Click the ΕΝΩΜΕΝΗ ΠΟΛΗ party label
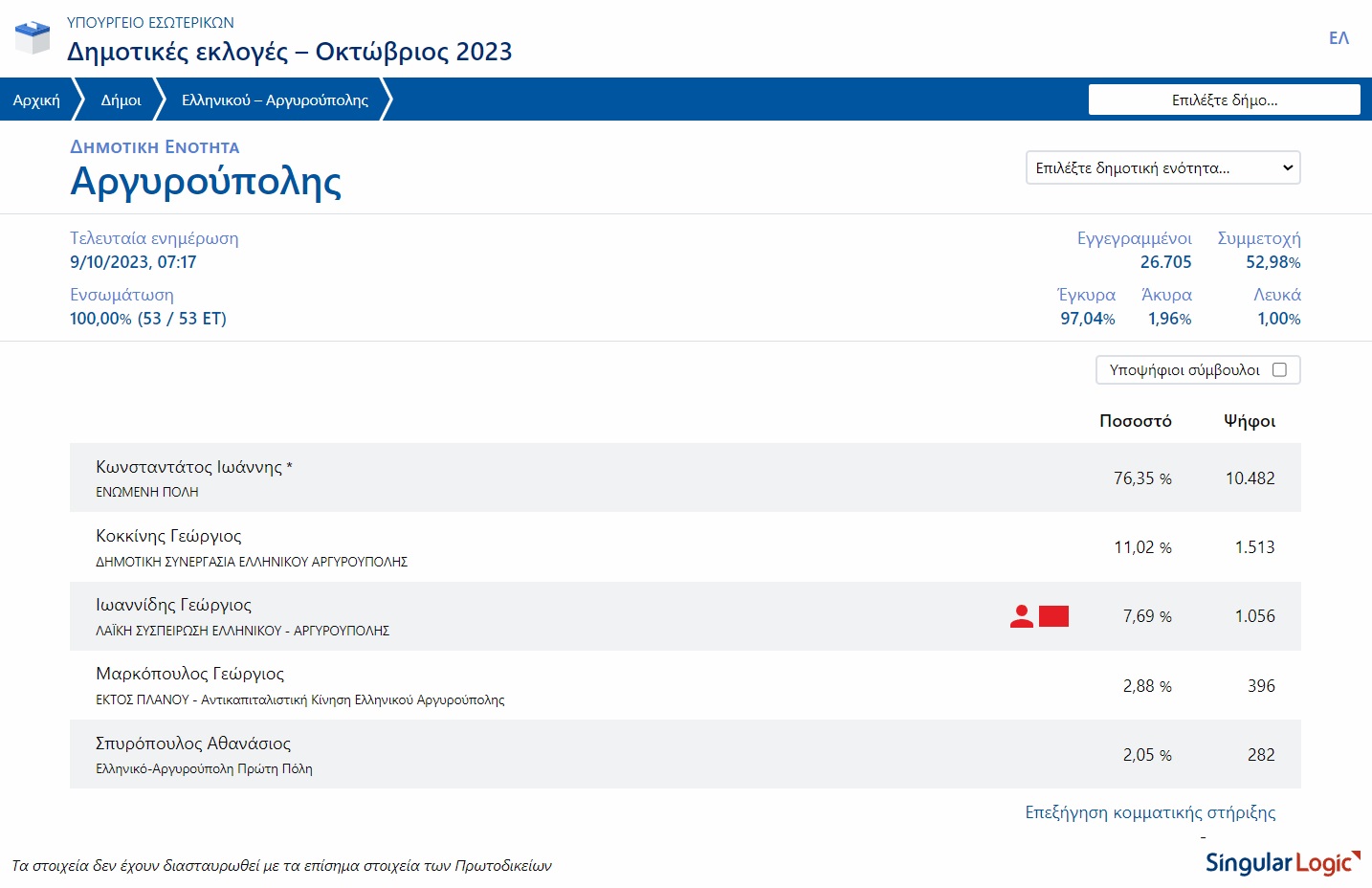1372x888 pixels. tap(147, 492)
